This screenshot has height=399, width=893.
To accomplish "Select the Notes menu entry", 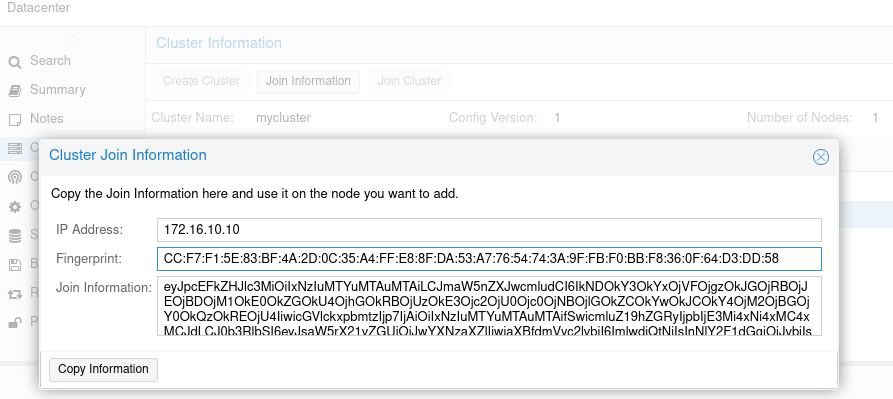I will (x=47, y=119).
